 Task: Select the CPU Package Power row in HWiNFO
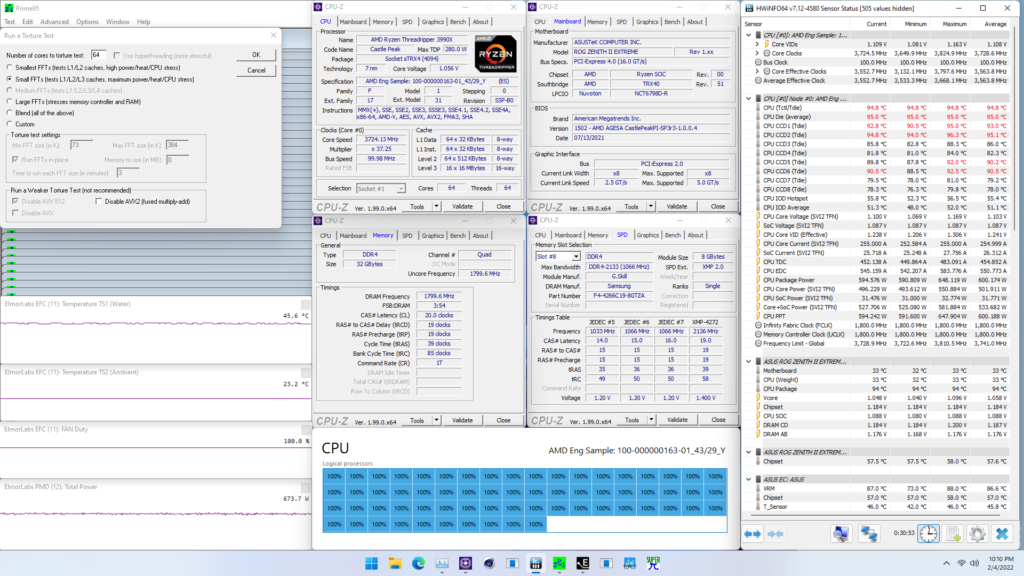878,280
